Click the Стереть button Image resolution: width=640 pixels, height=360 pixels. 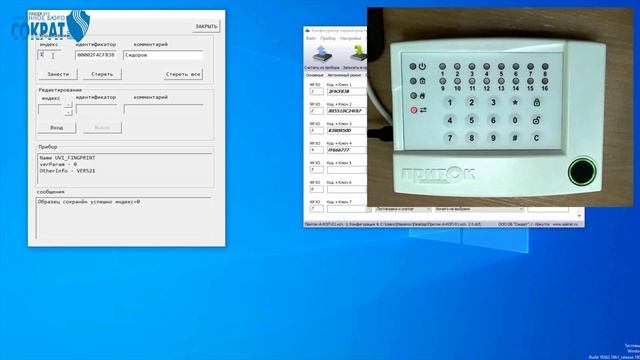[x=102, y=74]
